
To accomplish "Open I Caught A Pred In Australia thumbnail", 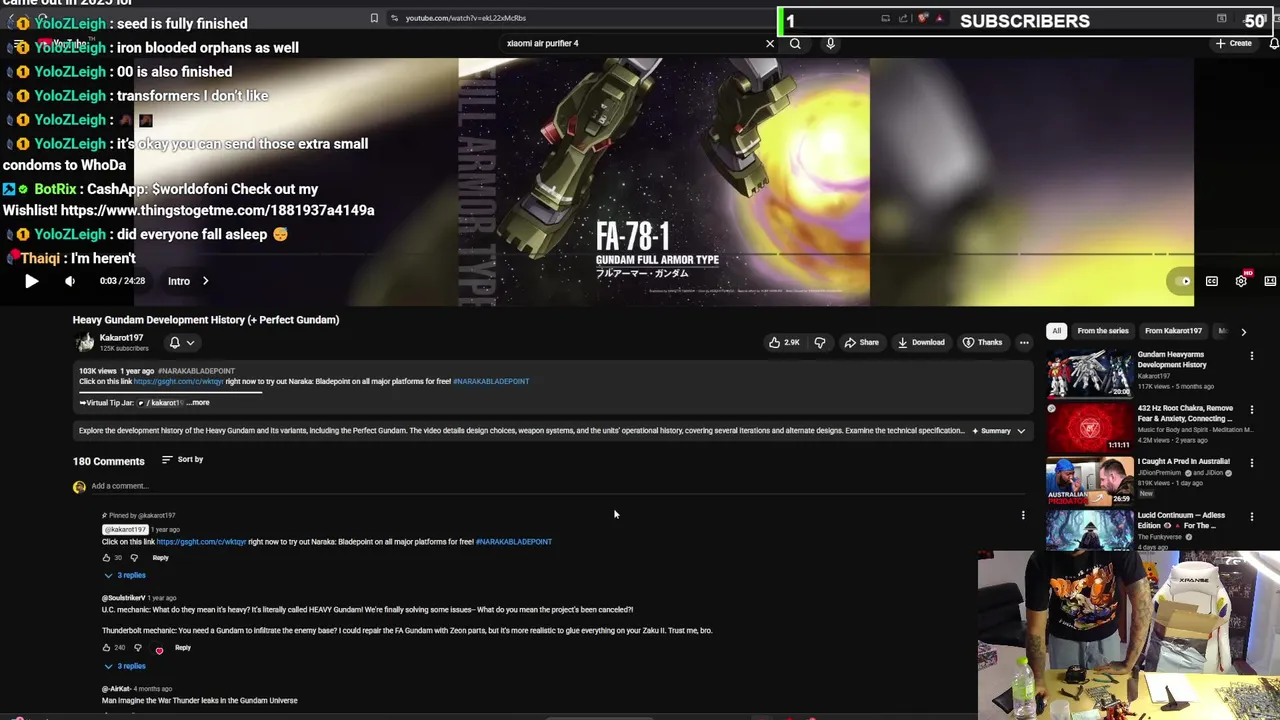I will [x=1089, y=481].
